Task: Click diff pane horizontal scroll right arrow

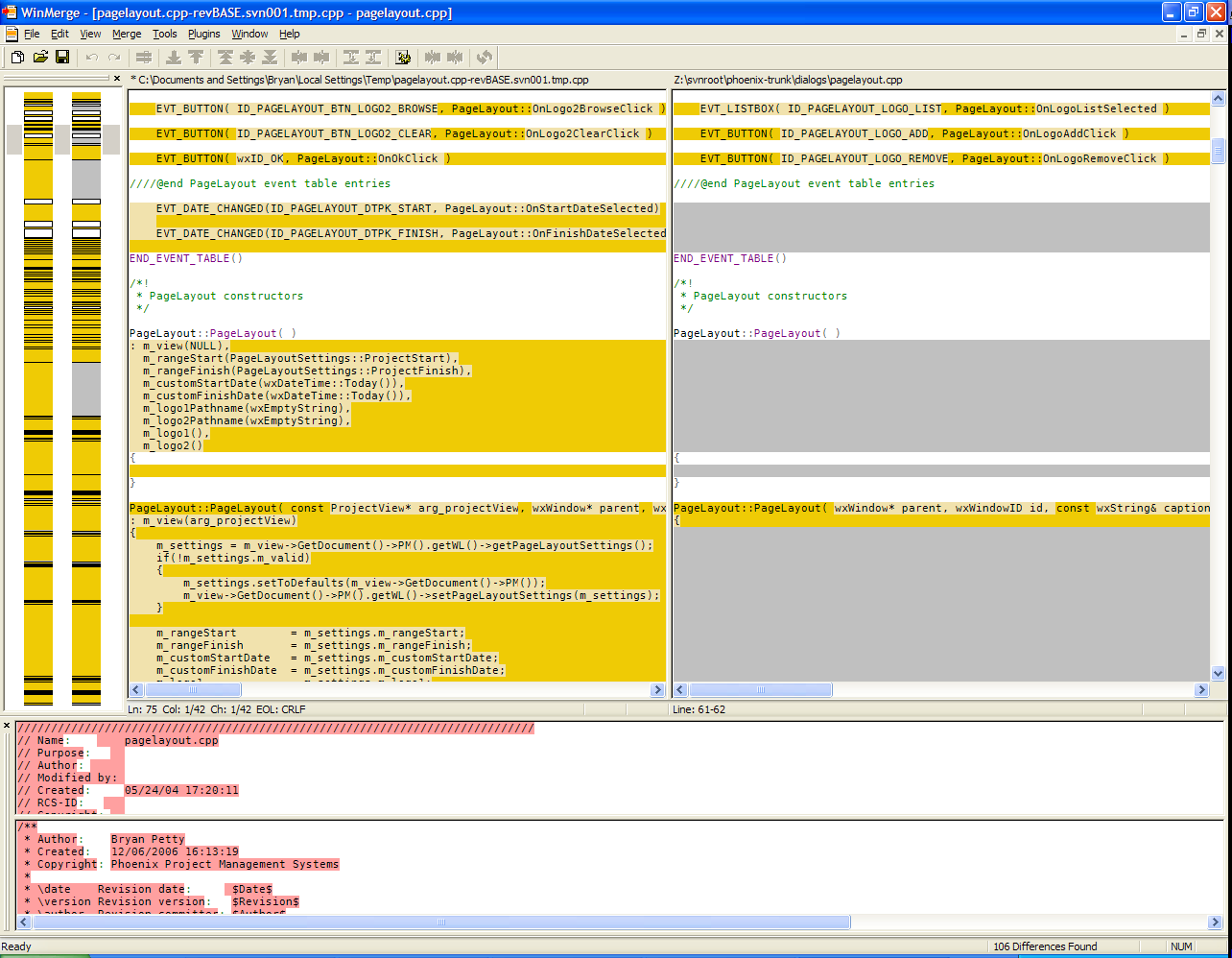Action: [1216, 922]
